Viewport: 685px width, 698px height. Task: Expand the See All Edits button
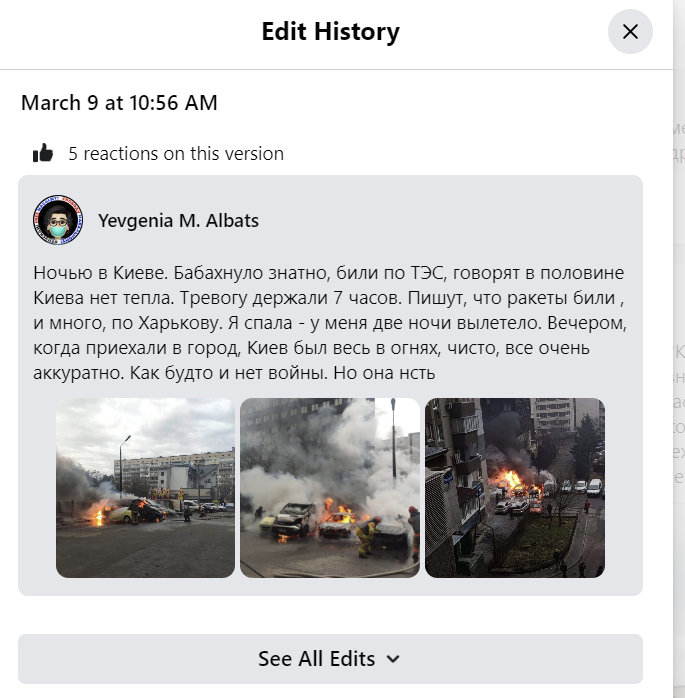[x=330, y=659]
